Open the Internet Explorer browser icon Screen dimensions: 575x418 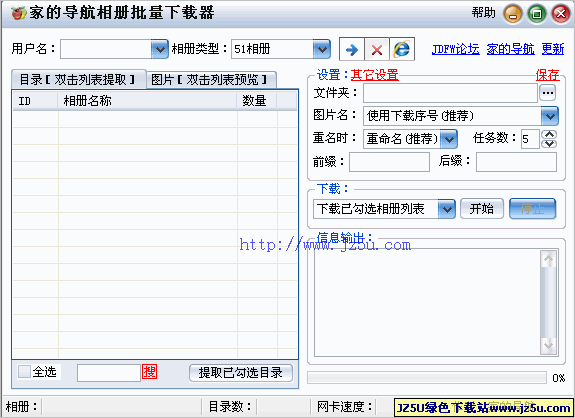(x=402, y=49)
